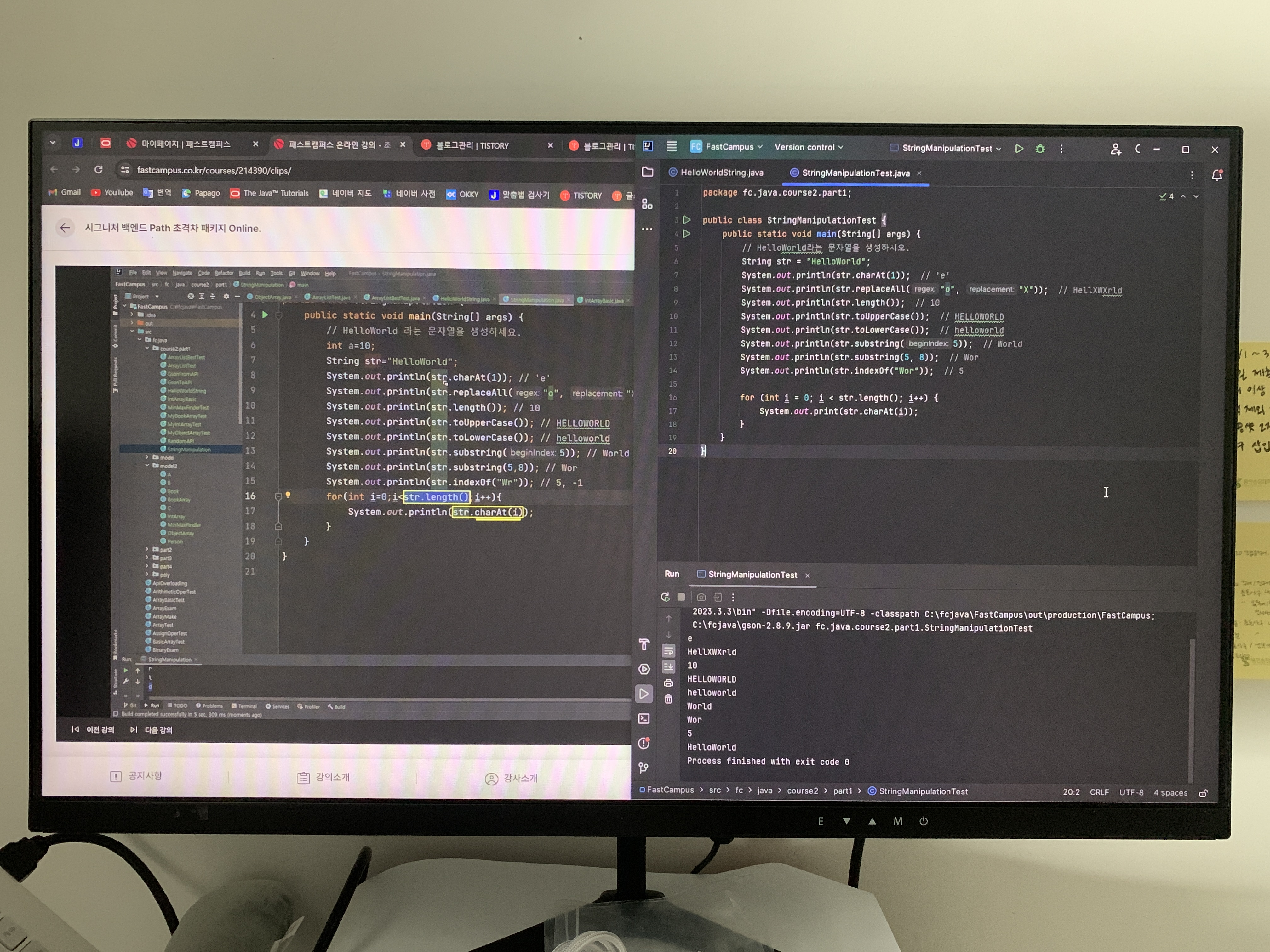
Task: Clear console output with trash icon
Action: (x=668, y=699)
